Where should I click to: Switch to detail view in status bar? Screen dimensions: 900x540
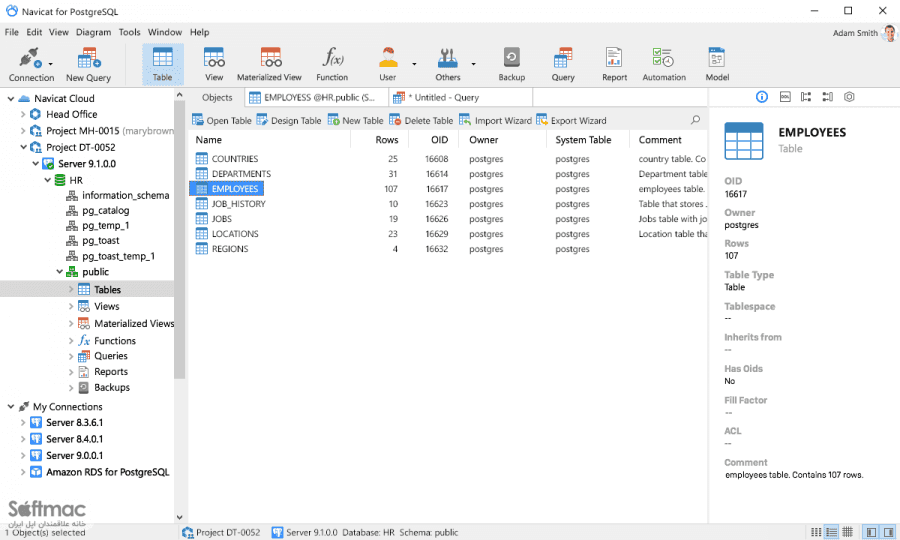pyautogui.click(x=831, y=532)
